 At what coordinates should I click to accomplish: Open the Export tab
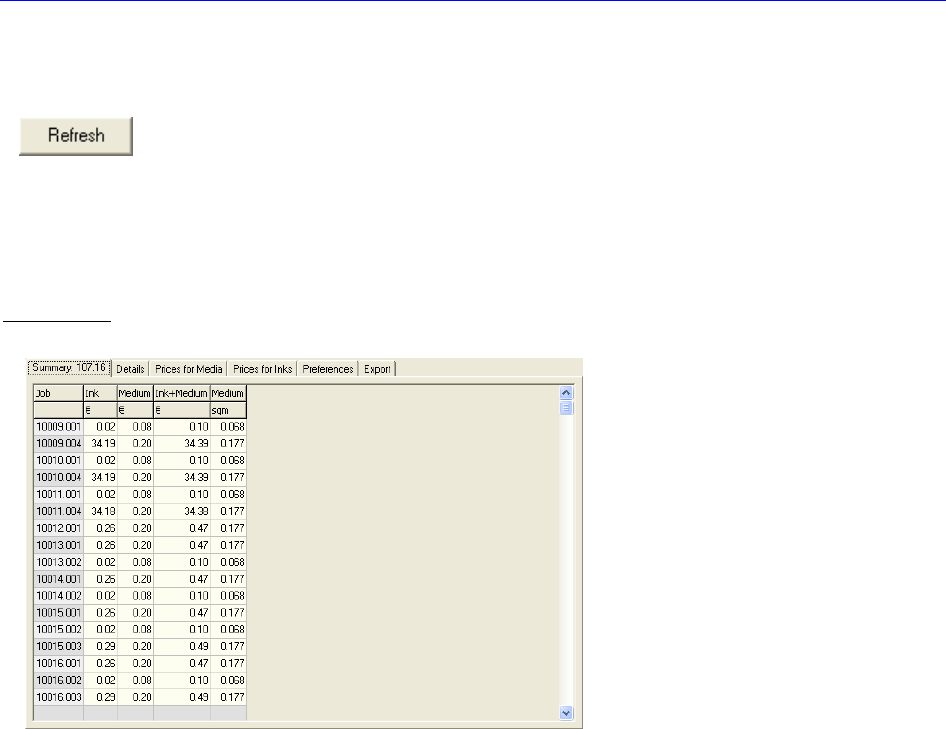tap(377, 369)
